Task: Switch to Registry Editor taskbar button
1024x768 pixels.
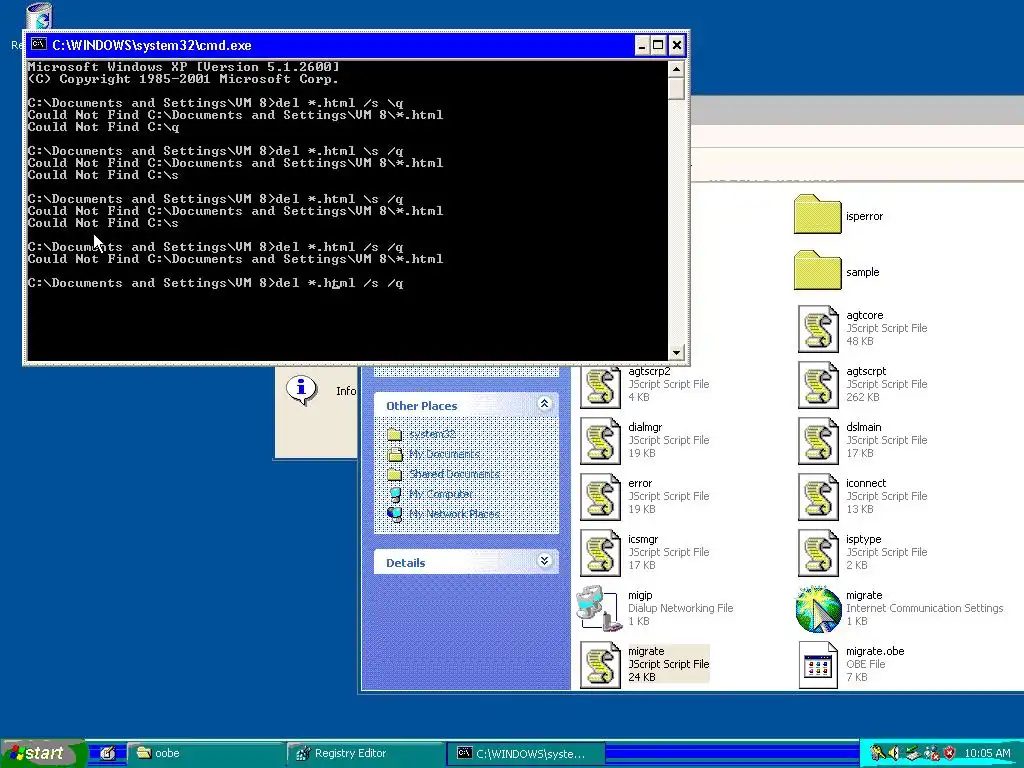Action: coord(366,753)
